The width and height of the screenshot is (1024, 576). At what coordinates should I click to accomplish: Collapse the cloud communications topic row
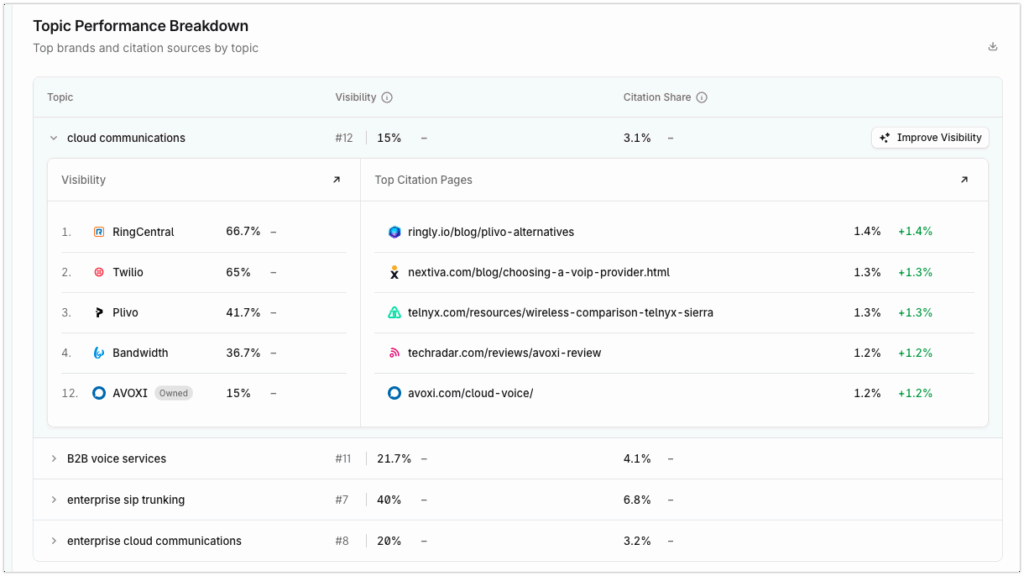click(x=53, y=137)
